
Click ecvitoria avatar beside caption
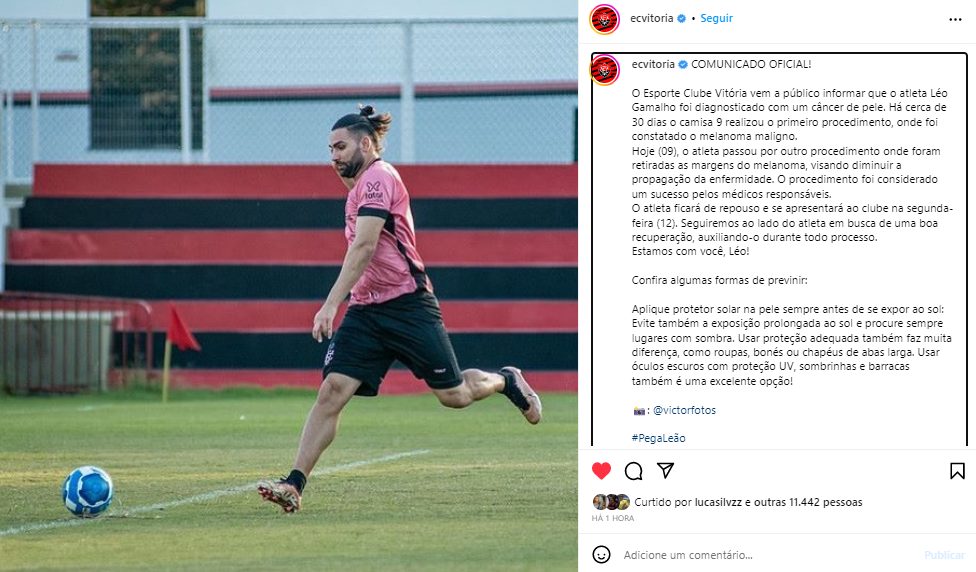click(x=604, y=70)
